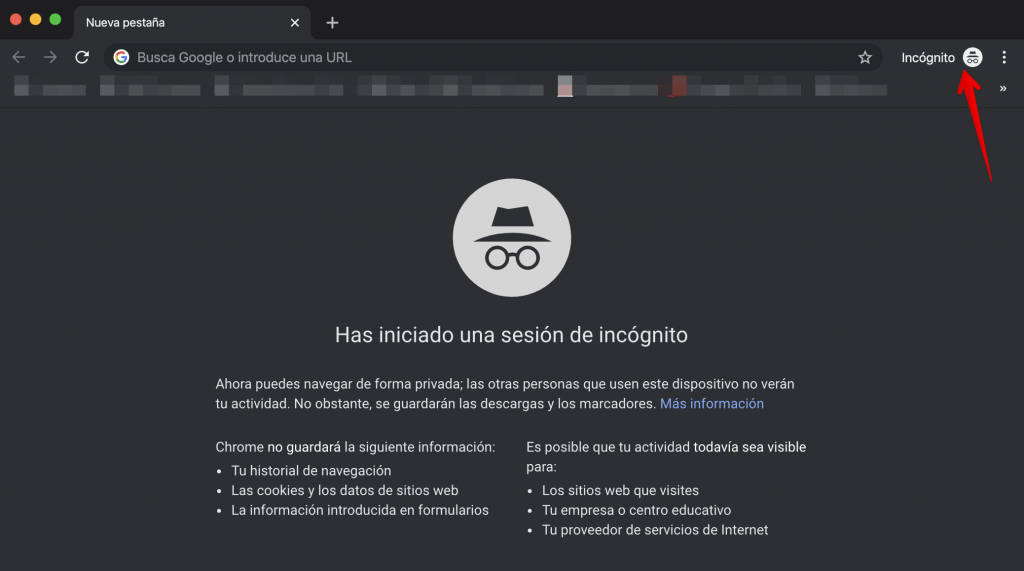Click the Google logo in address bar
Image resolution: width=1024 pixels, height=571 pixels.
click(121, 57)
